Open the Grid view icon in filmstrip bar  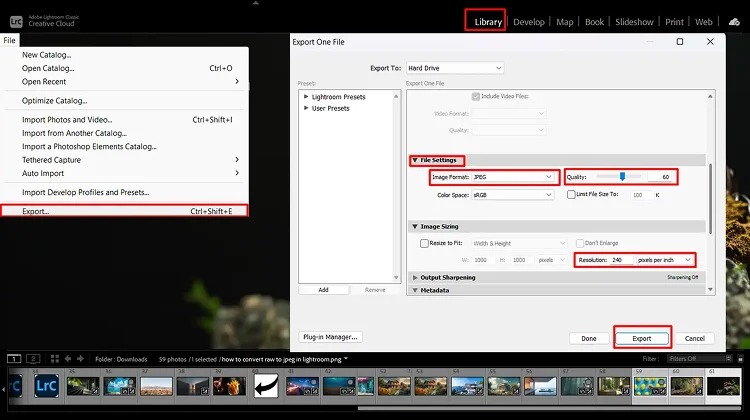coord(55,358)
